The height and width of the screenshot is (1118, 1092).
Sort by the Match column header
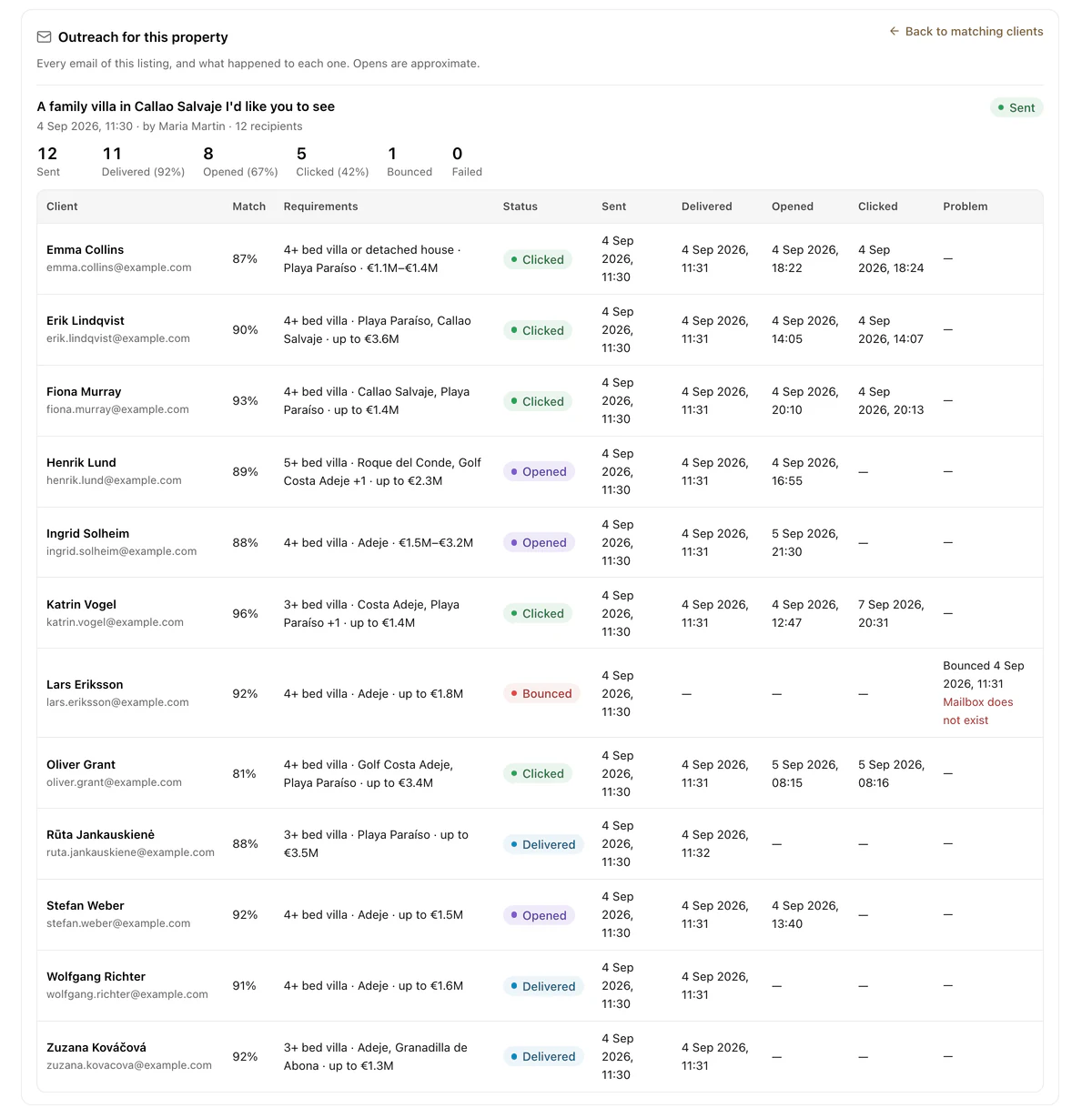(x=248, y=206)
